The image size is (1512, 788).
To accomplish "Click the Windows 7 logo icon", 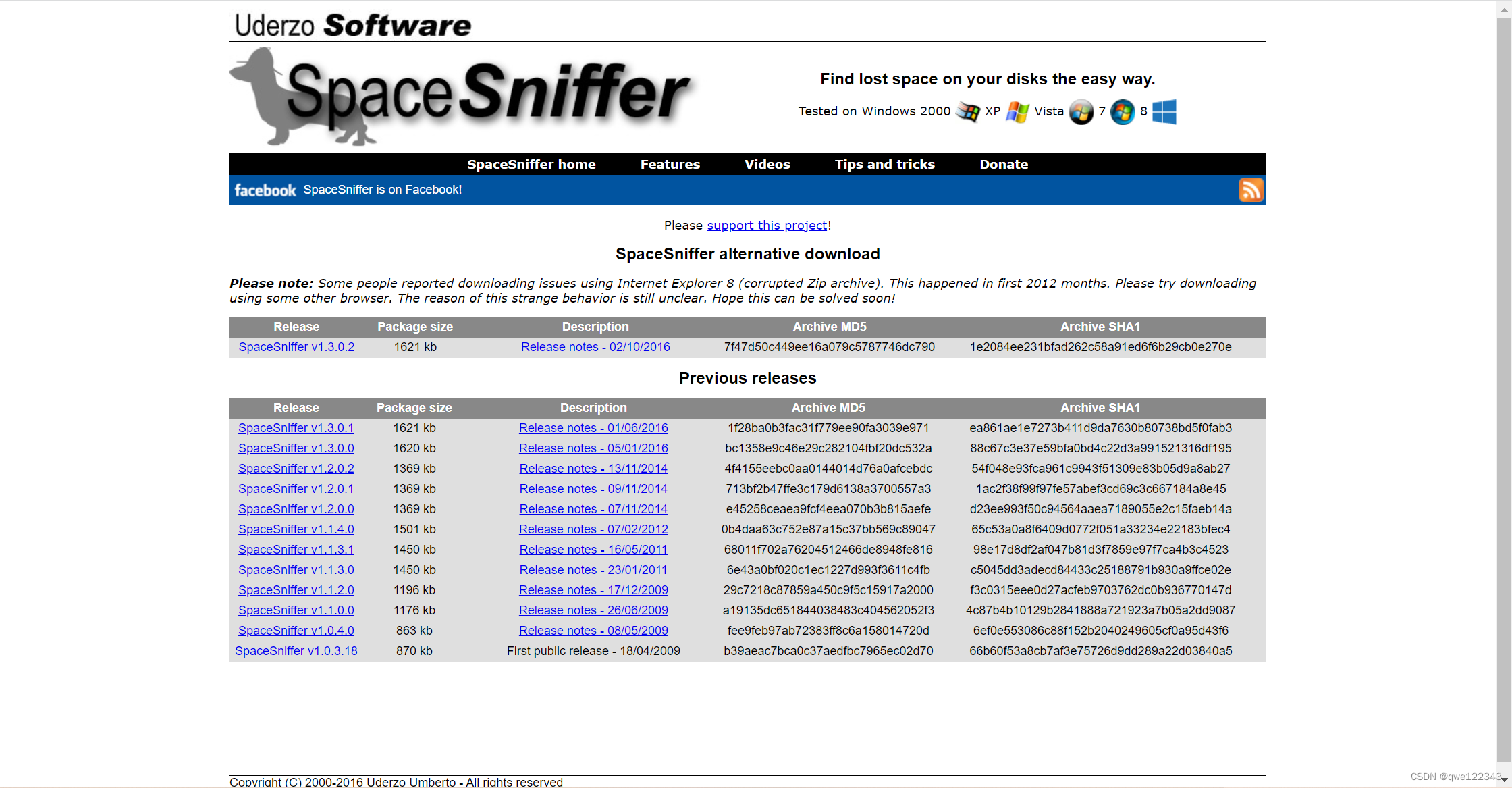I will click(1123, 113).
